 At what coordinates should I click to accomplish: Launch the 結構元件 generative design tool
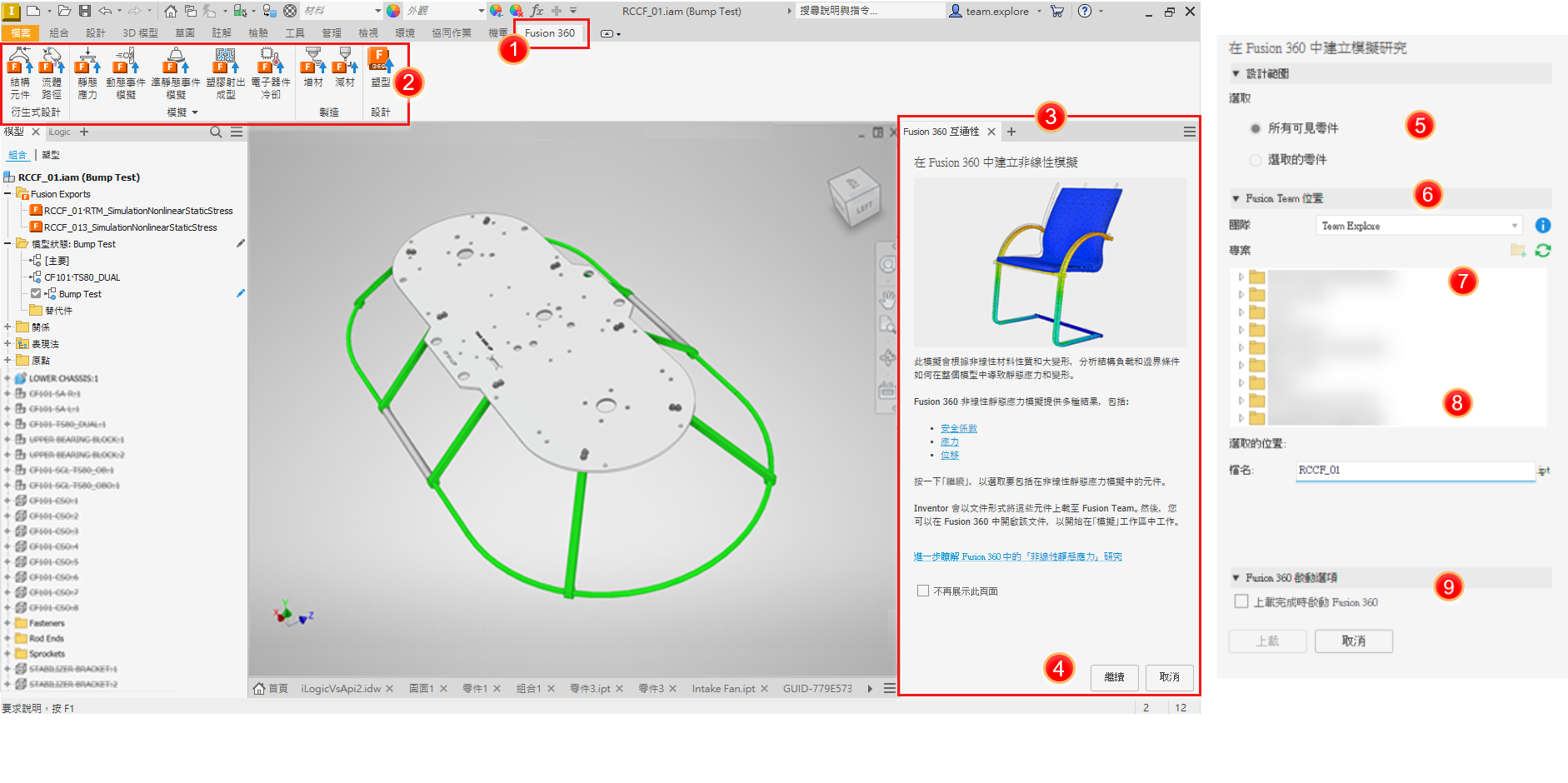click(20, 73)
